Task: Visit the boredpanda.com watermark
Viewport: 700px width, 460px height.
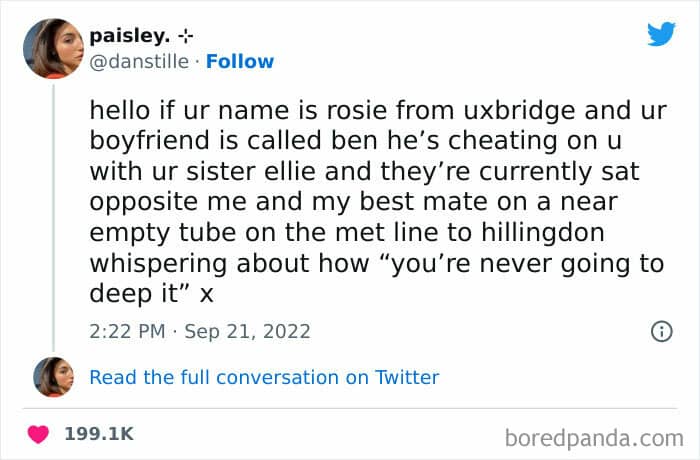Action: (x=594, y=439)
